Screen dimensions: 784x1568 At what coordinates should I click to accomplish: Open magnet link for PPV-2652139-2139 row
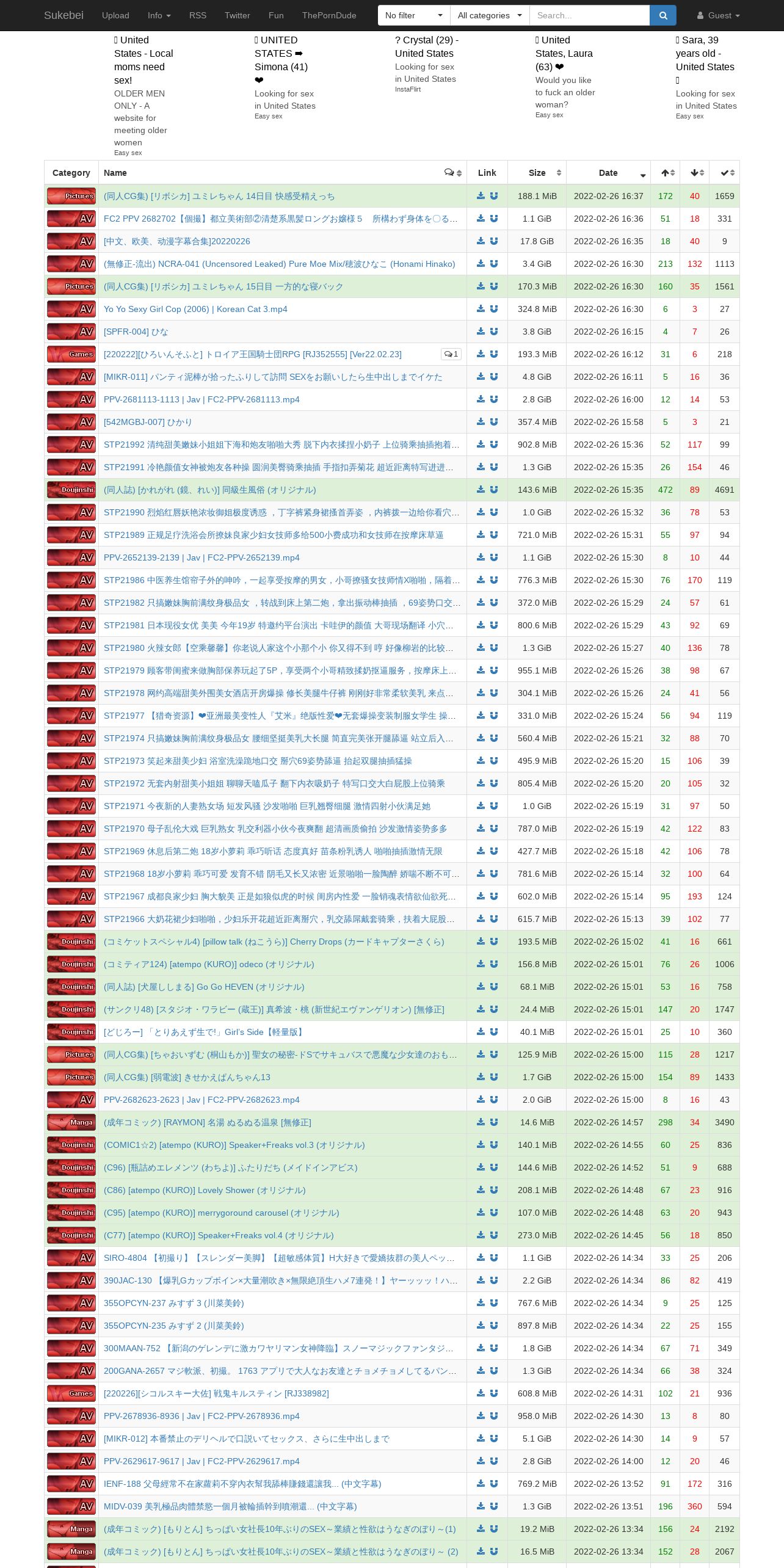pyautogui.click(x=494, y=557)
